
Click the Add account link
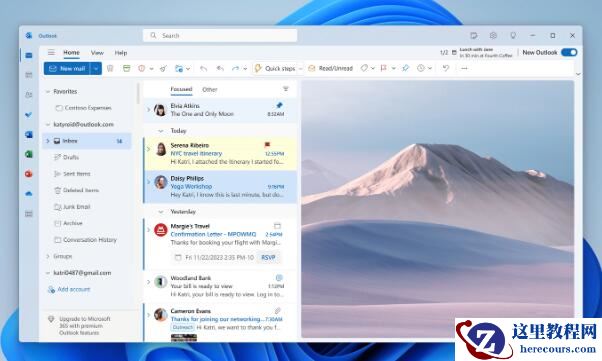[69, 289]
